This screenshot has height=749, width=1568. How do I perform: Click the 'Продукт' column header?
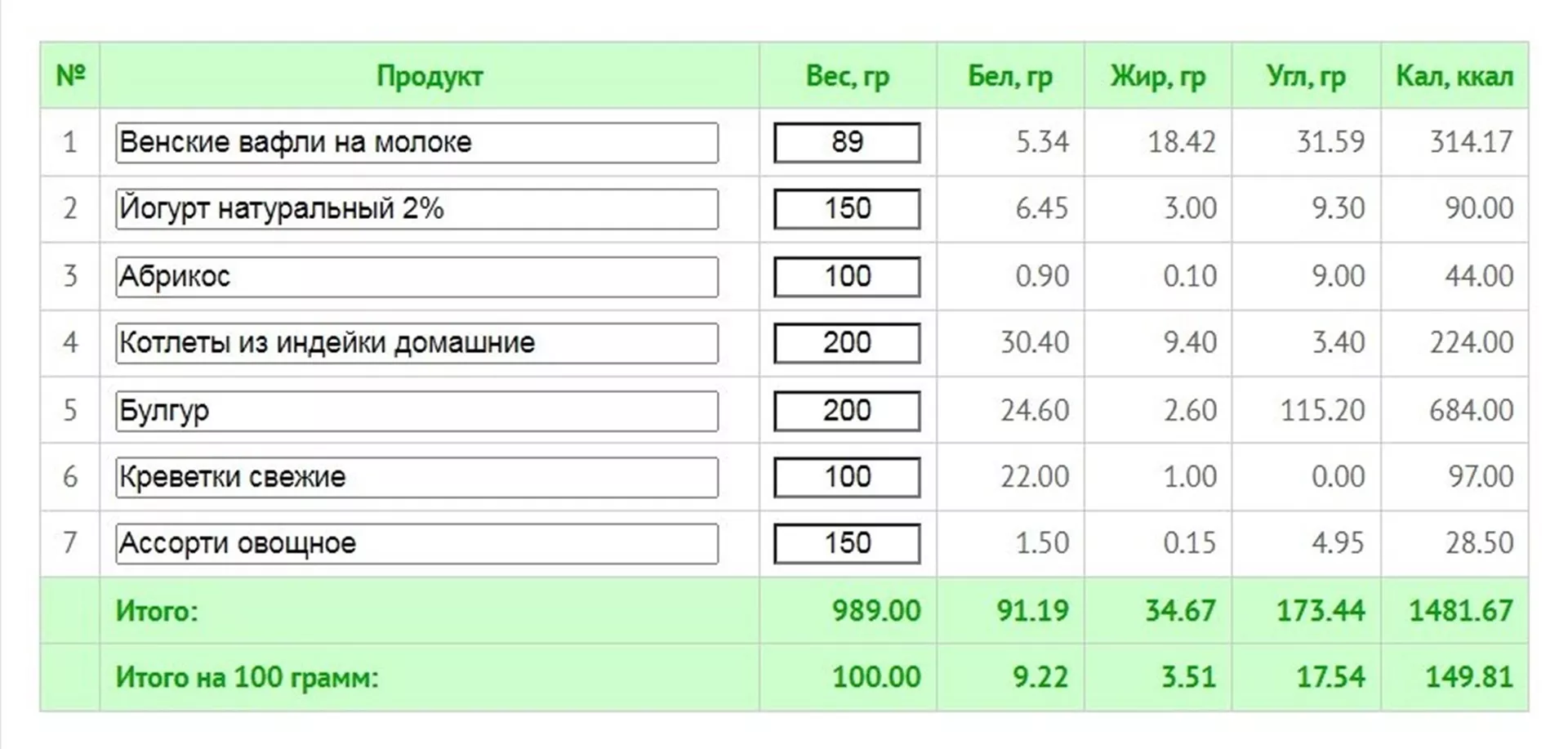[430, 76]
